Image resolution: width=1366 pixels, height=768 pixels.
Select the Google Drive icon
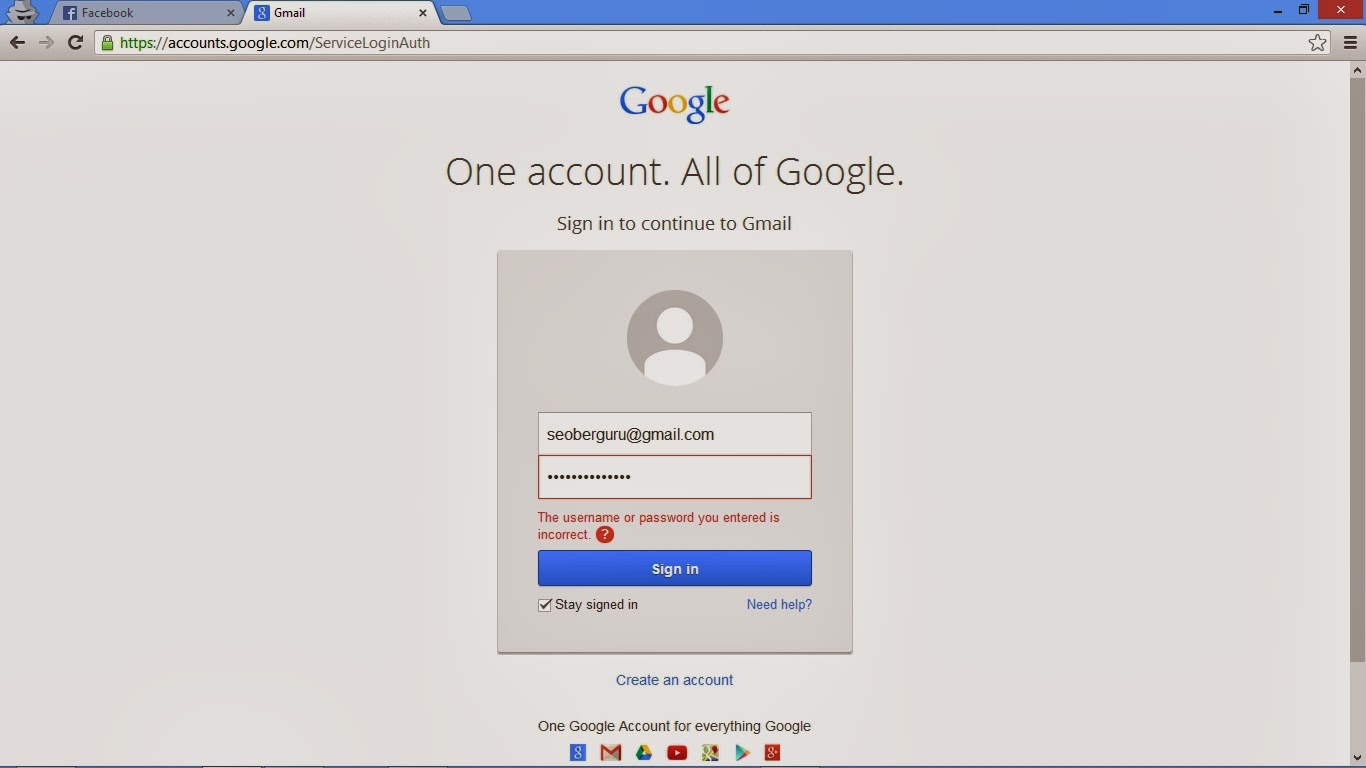[x=644, y=752]
